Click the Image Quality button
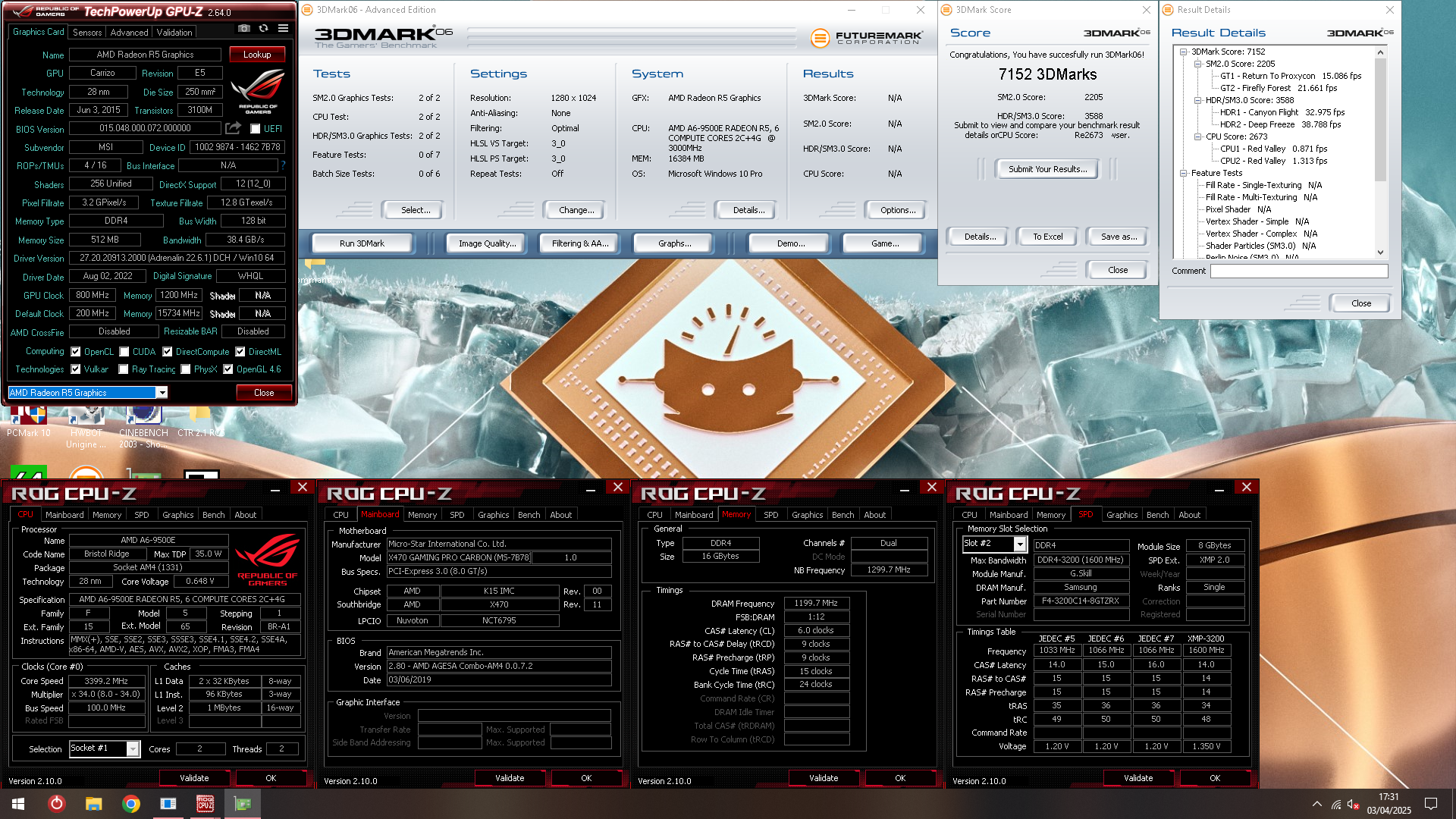 coord(487,243)
